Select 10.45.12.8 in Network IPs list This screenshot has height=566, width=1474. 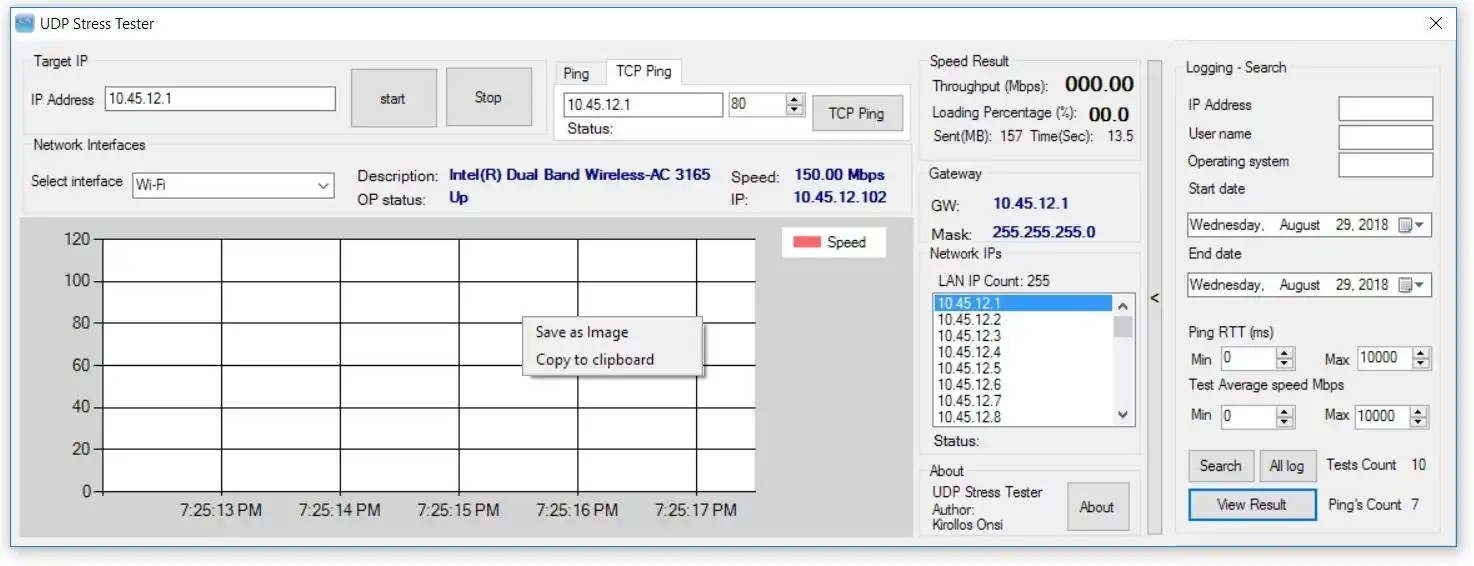pyautogui.click(x=1023, y=417)
